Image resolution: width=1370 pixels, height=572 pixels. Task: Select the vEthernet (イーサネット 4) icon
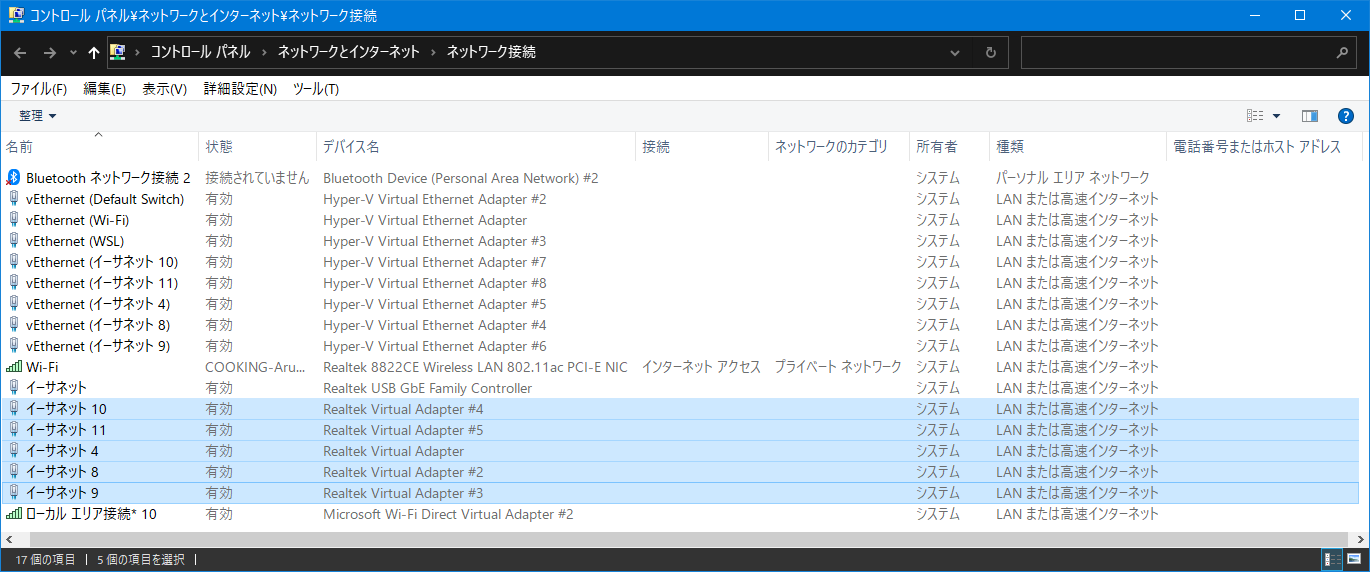(x=13, y=304)
